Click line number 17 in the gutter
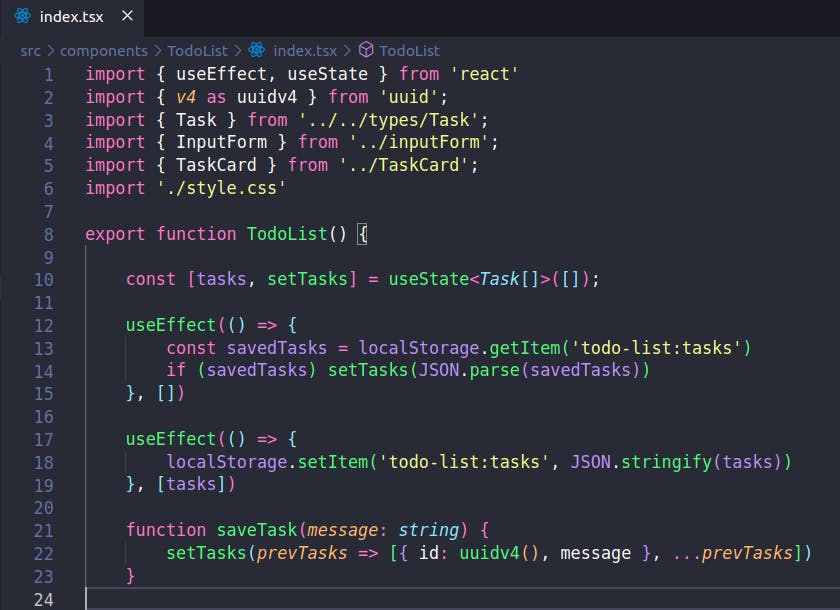Screen dimensions: 840x610 tap(44, 438)
